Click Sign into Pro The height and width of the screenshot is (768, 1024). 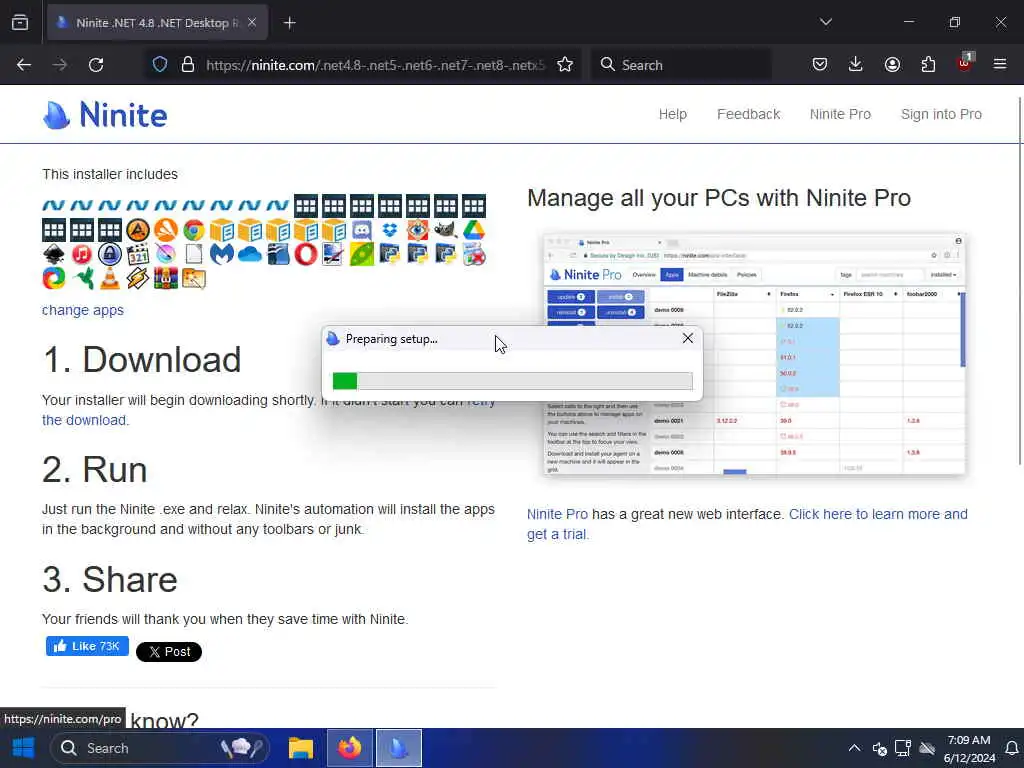[x=941, y=114]
